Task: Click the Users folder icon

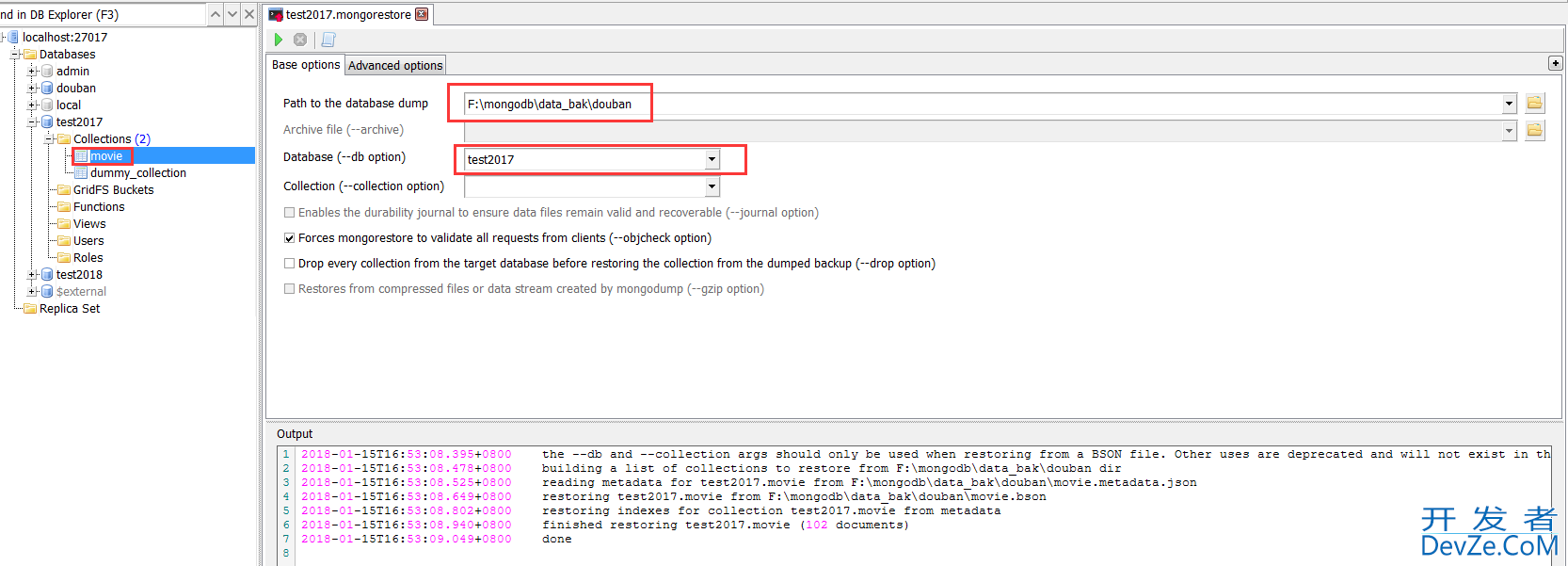Action: coord(64,241)
